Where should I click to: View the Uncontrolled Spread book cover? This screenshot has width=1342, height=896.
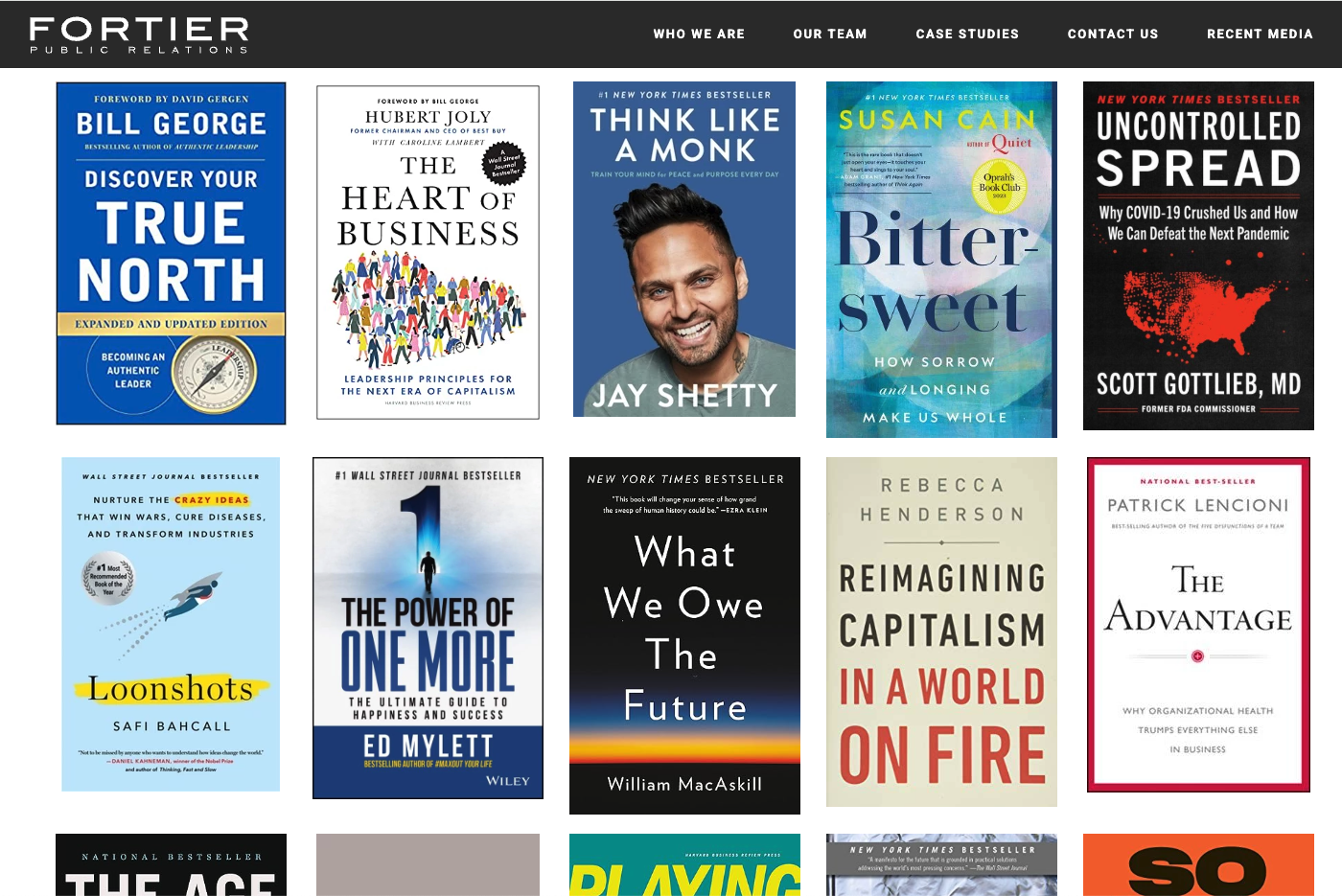pos(1198,256)
